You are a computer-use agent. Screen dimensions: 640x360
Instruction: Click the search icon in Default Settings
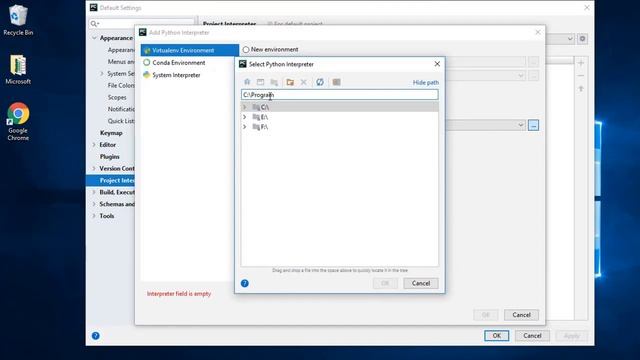click(x=94, y=24)
